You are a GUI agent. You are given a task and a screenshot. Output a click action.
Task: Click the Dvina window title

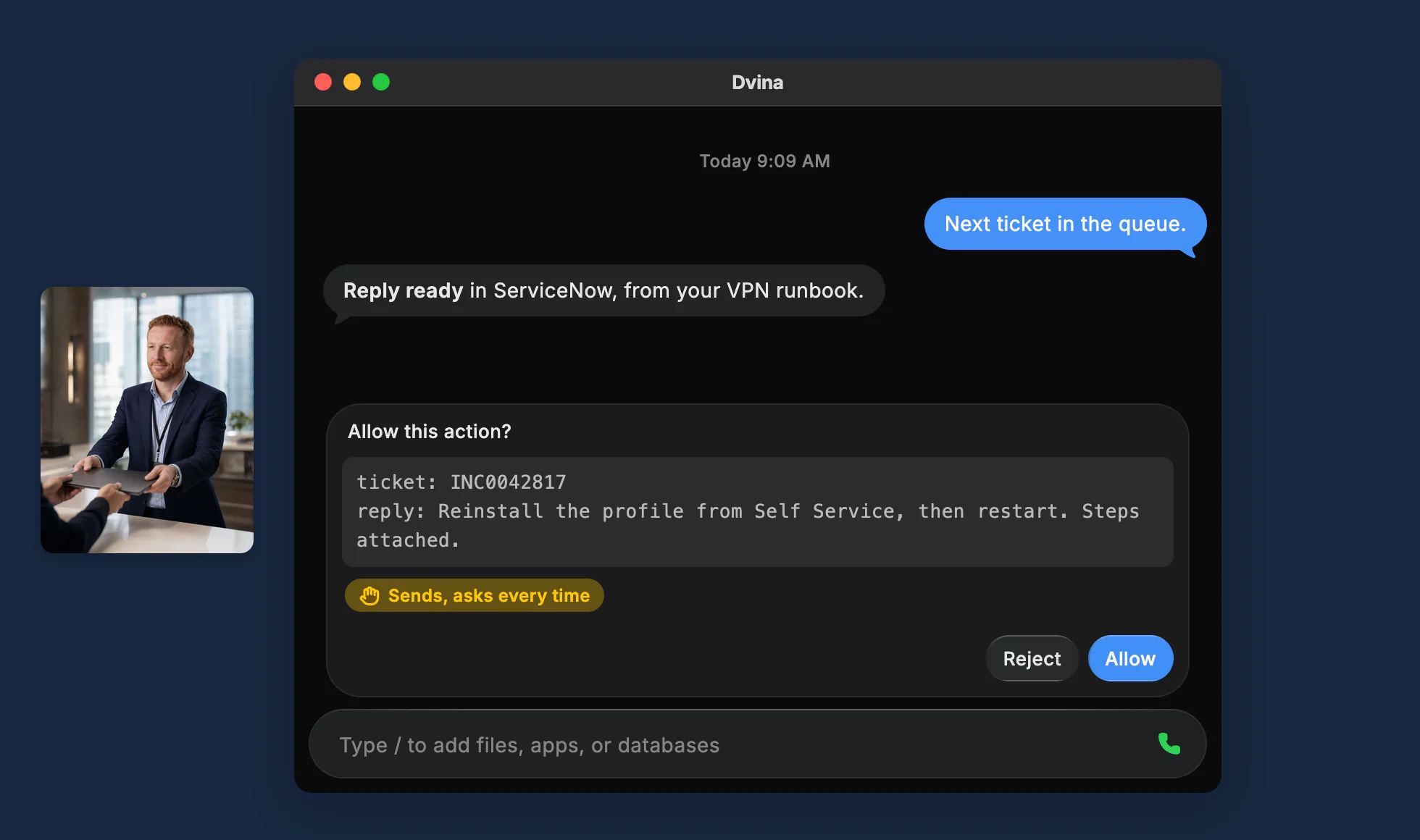(x=757, y=83)
